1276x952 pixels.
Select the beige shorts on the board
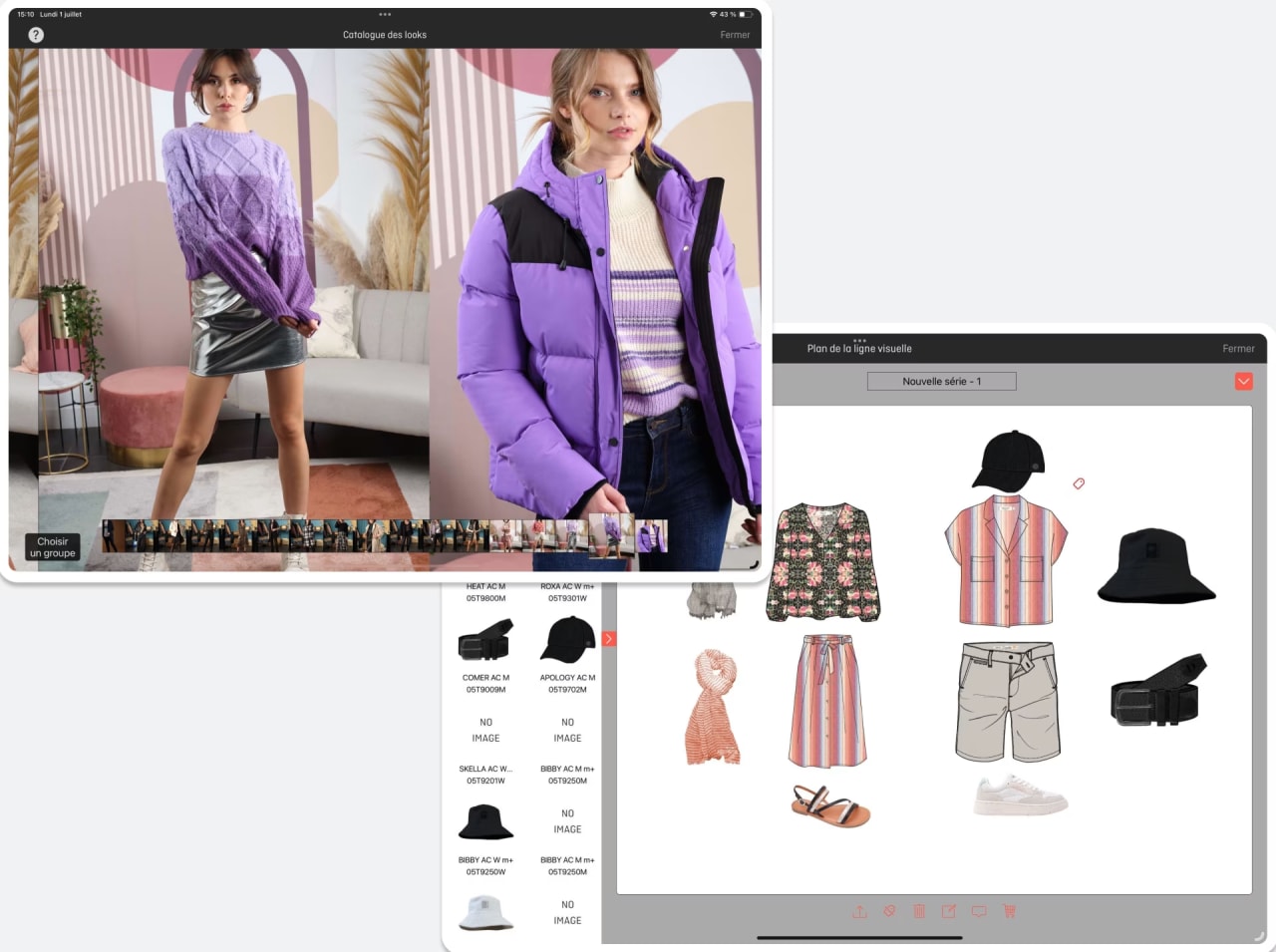pos(1008,702)
